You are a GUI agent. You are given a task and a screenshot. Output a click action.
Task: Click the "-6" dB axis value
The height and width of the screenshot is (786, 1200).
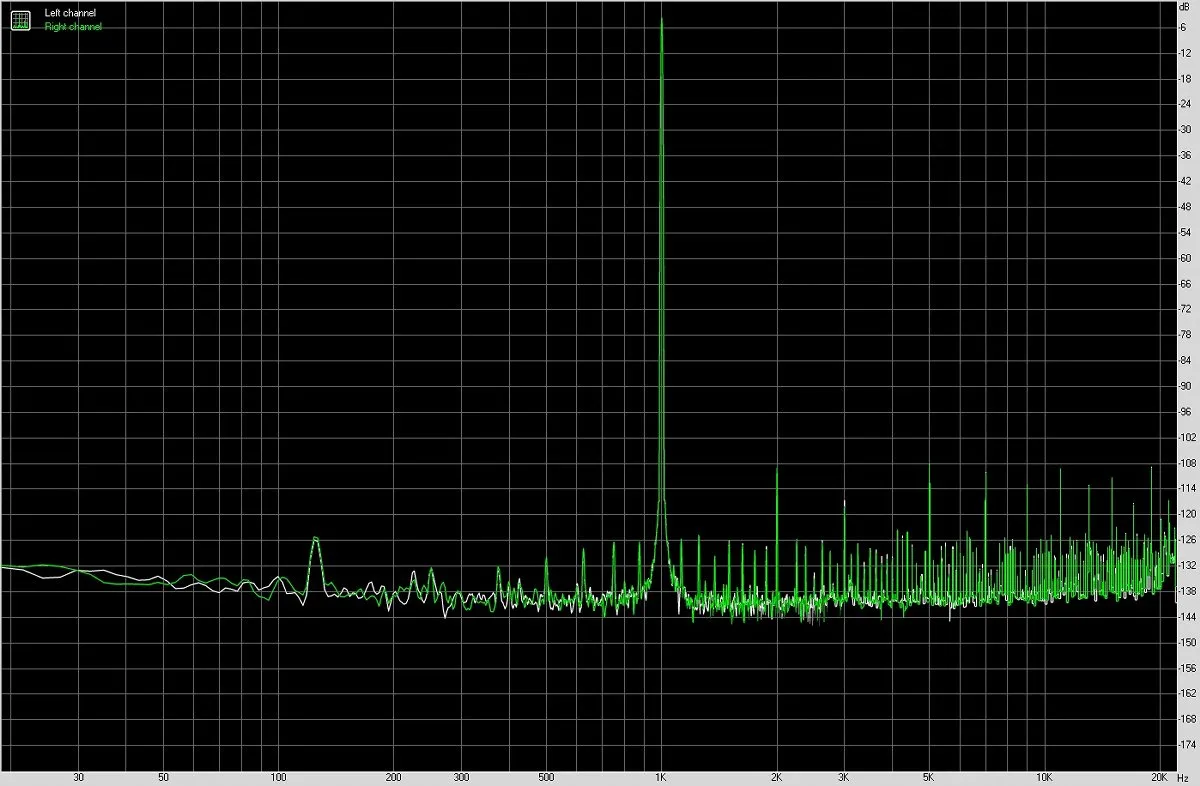tap(1183, 27)
